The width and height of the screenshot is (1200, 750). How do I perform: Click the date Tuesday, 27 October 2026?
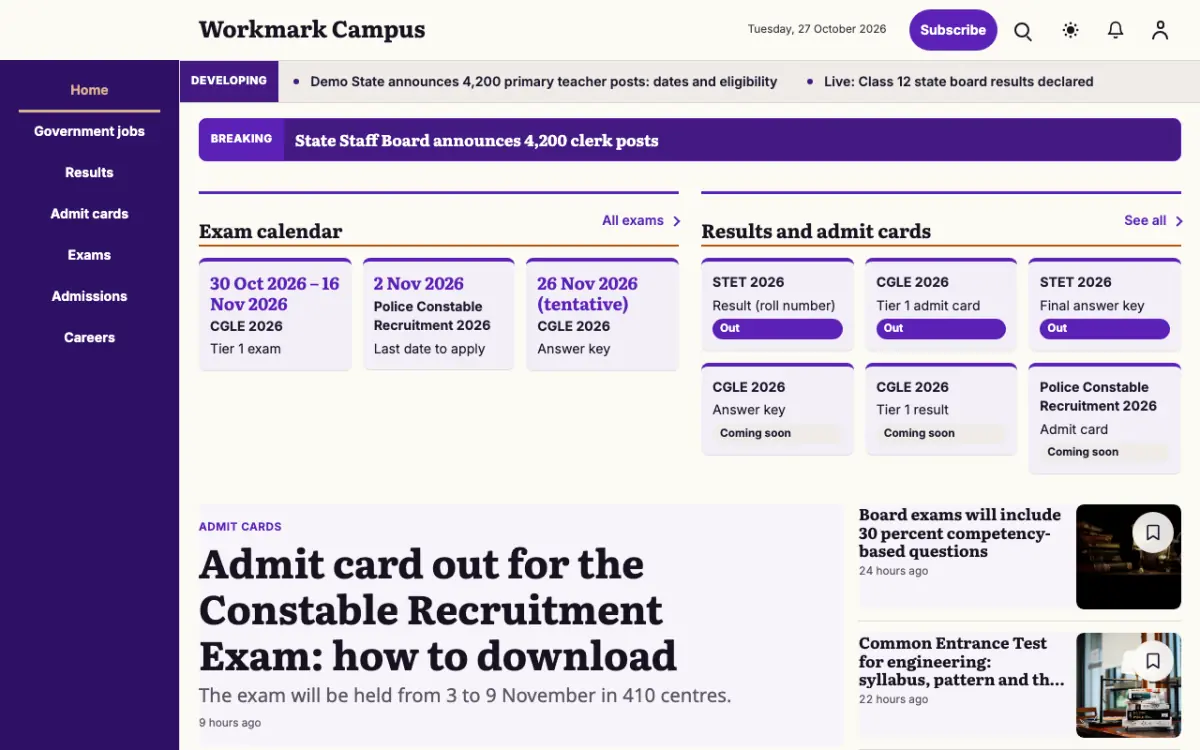[x=817, y=29]
